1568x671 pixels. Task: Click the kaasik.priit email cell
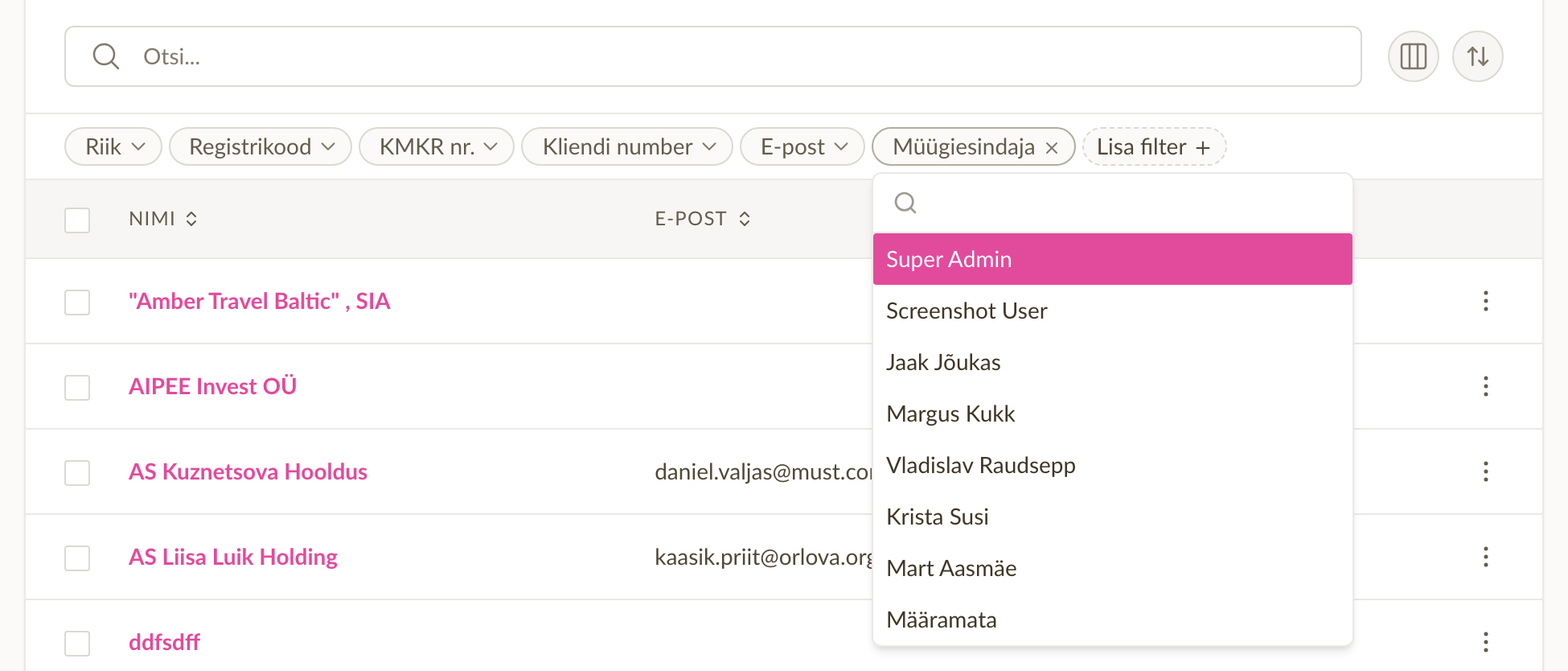coord(763,557)
